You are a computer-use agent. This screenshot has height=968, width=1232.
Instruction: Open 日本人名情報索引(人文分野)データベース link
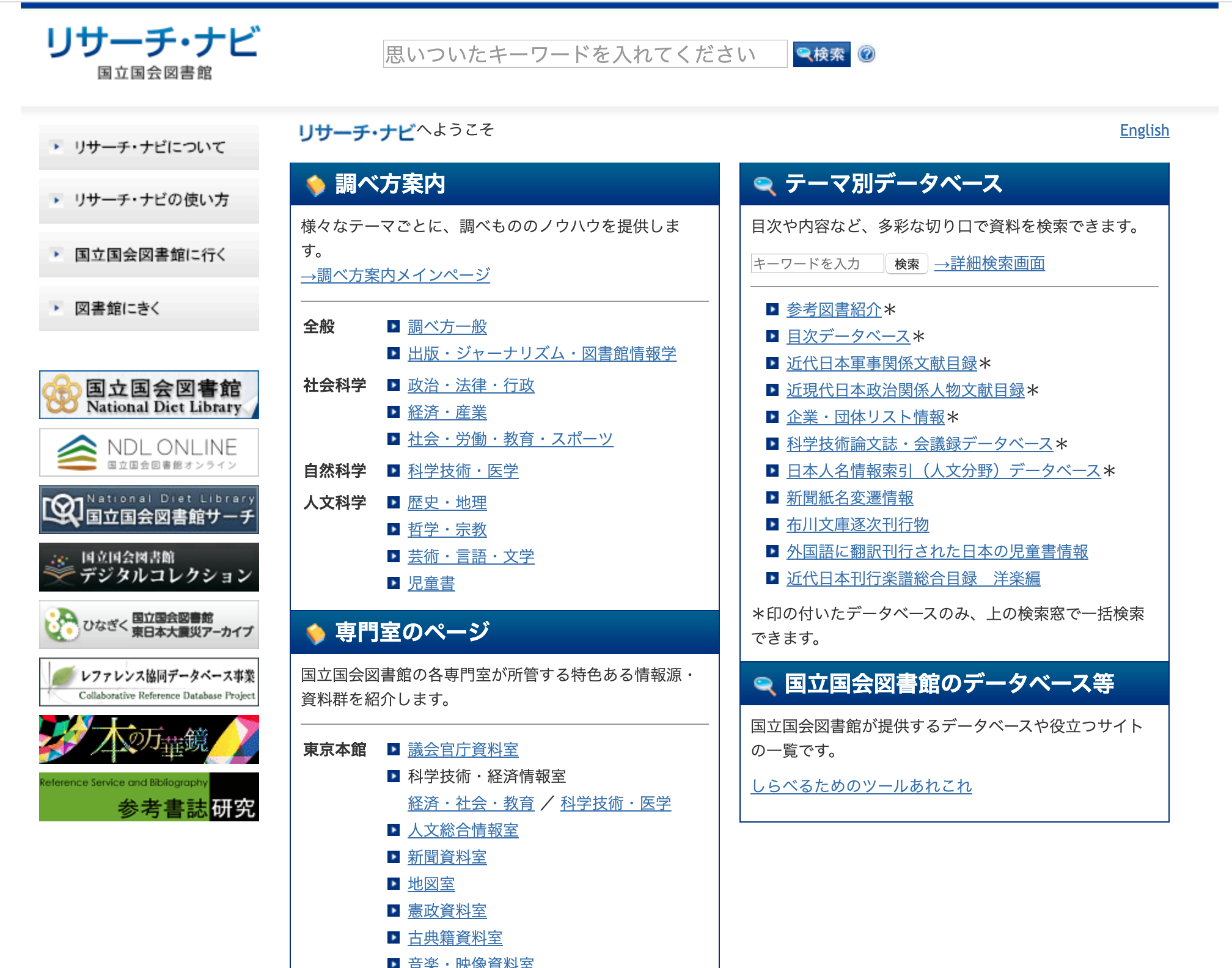944,471
